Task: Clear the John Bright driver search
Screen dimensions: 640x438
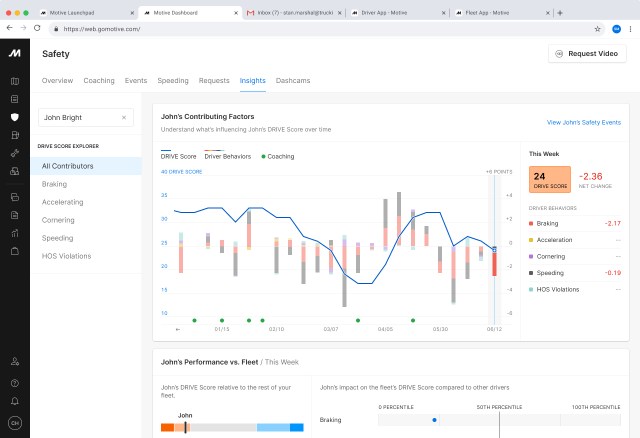Action: (x=124, y=118)
